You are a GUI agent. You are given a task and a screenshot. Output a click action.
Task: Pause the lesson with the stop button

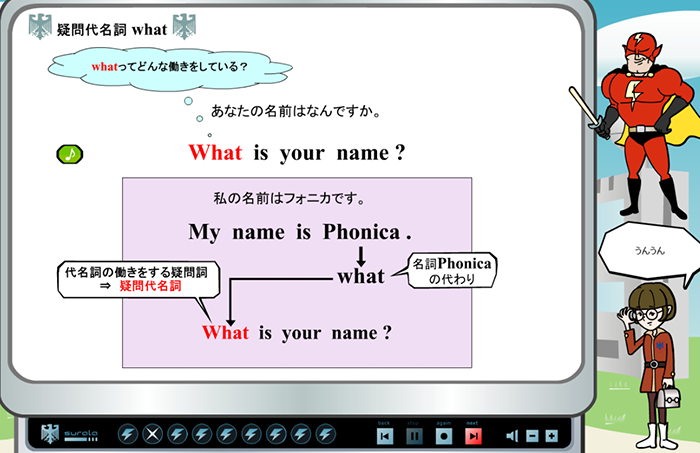[414, 436]
